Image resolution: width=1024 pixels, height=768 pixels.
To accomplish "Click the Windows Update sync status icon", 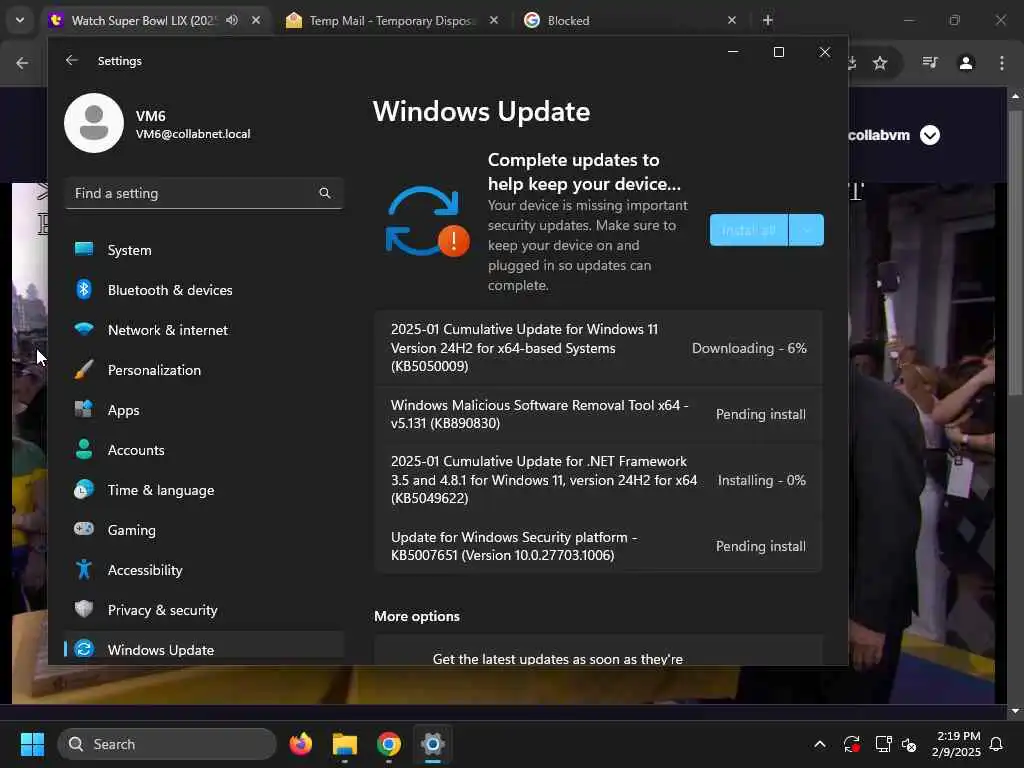I will pos(426,222).
